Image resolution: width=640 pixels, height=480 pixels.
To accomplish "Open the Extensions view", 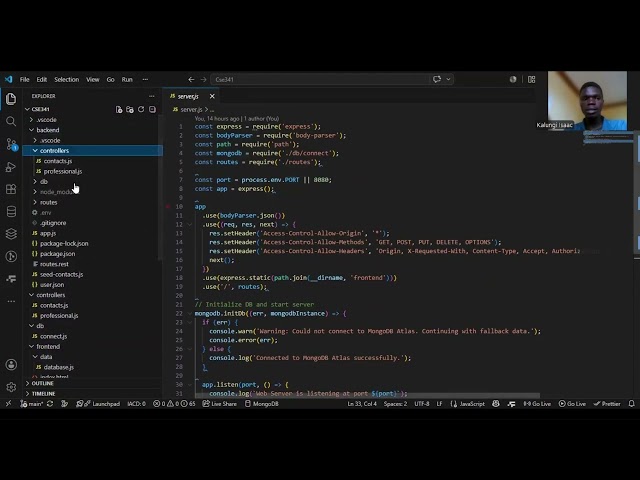I will (x=11, y=189).
